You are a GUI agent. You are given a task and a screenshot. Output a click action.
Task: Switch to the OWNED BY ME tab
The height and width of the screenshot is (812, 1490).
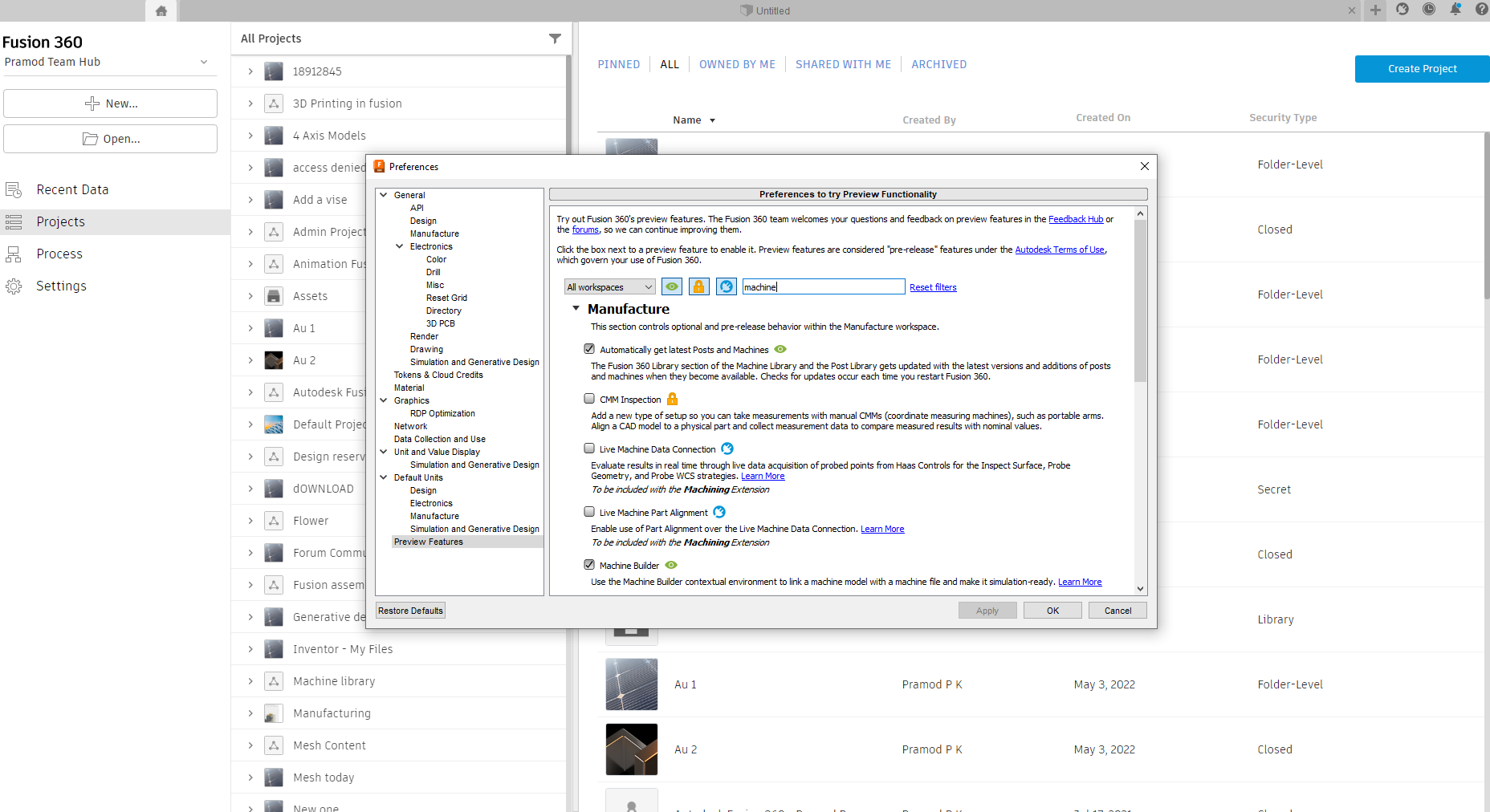click(737, 64)
